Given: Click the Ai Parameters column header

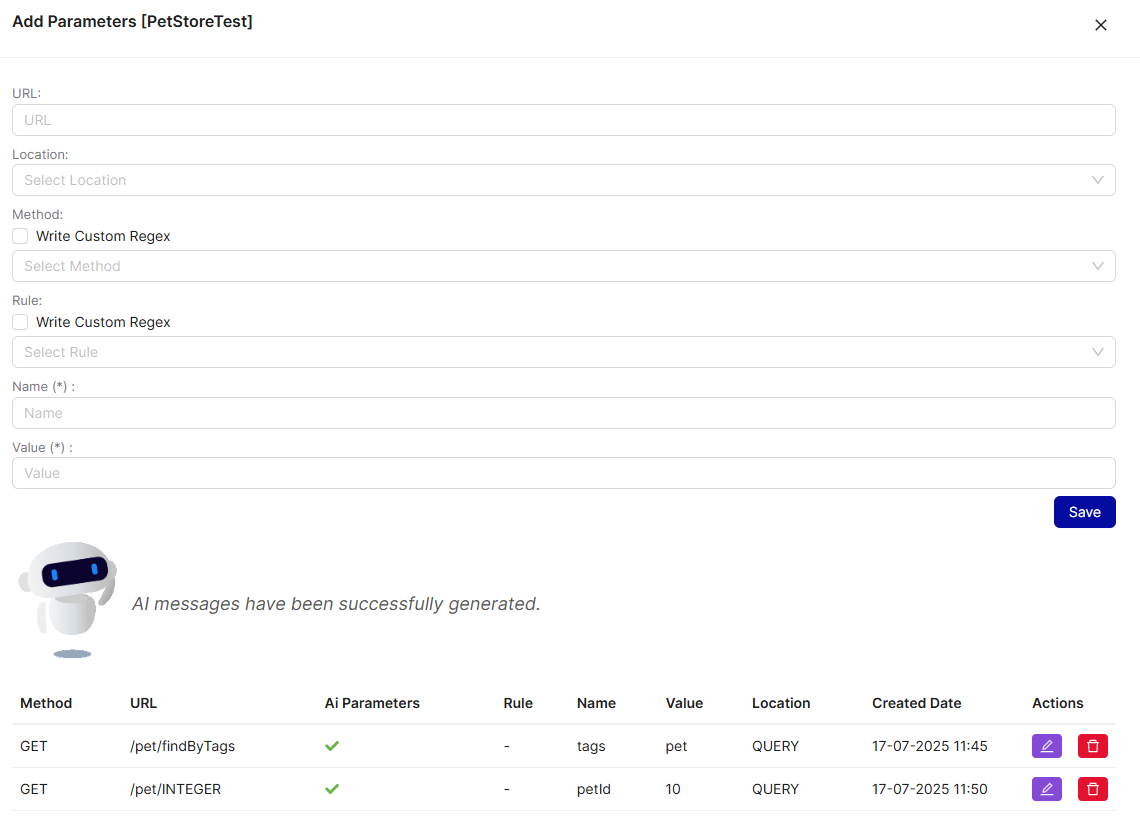Looking at the screenshot, I should pyautogui.click(x=372, y=703).
